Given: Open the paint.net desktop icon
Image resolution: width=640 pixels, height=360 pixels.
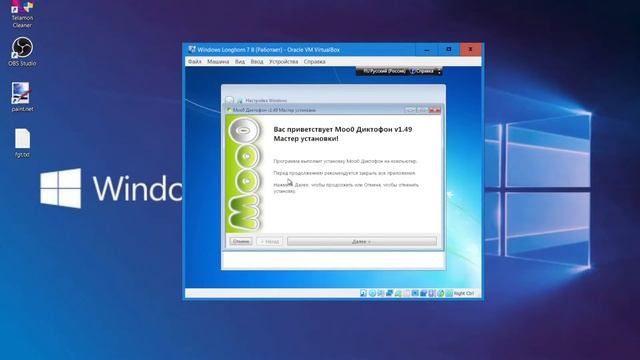Looking at the screenshot, I should pos(22,97).
